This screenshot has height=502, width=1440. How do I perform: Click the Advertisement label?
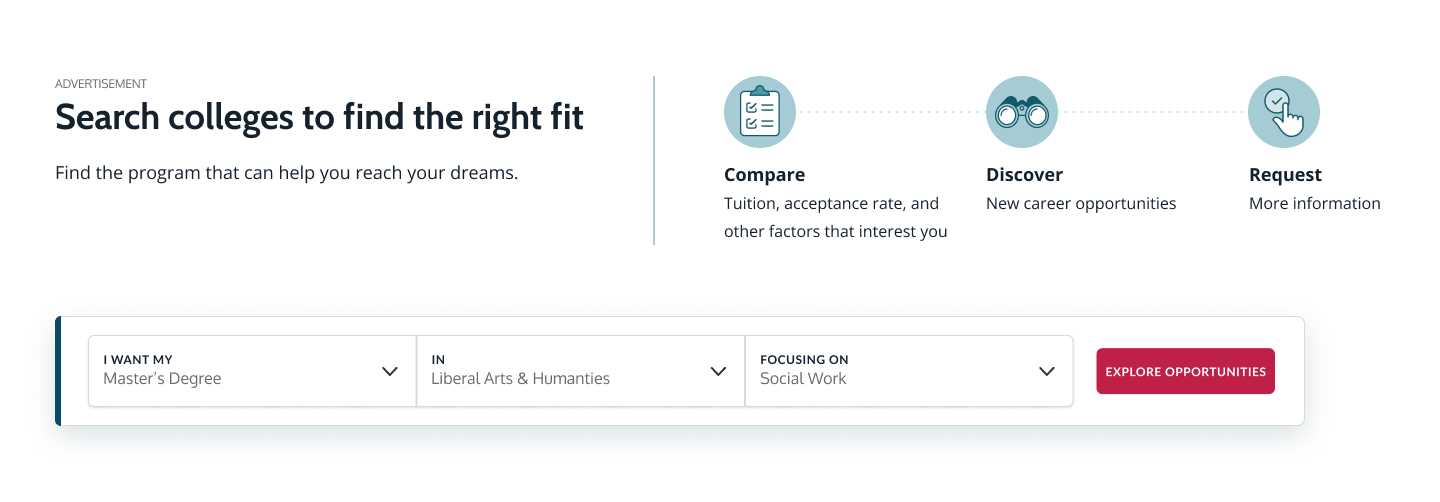point(101,84)
